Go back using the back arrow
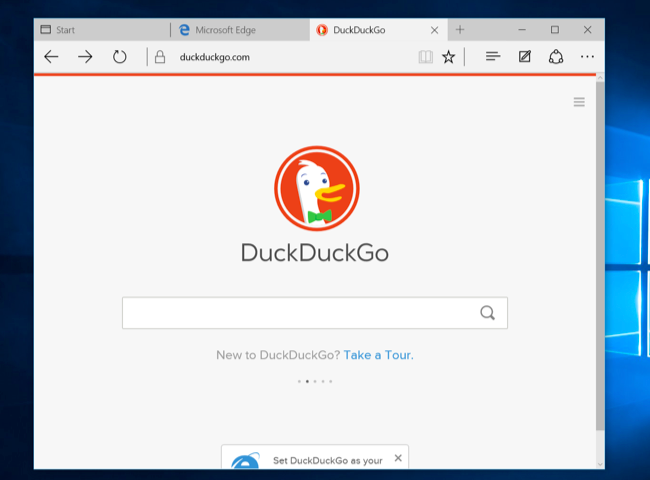 (x=51, y=57)
